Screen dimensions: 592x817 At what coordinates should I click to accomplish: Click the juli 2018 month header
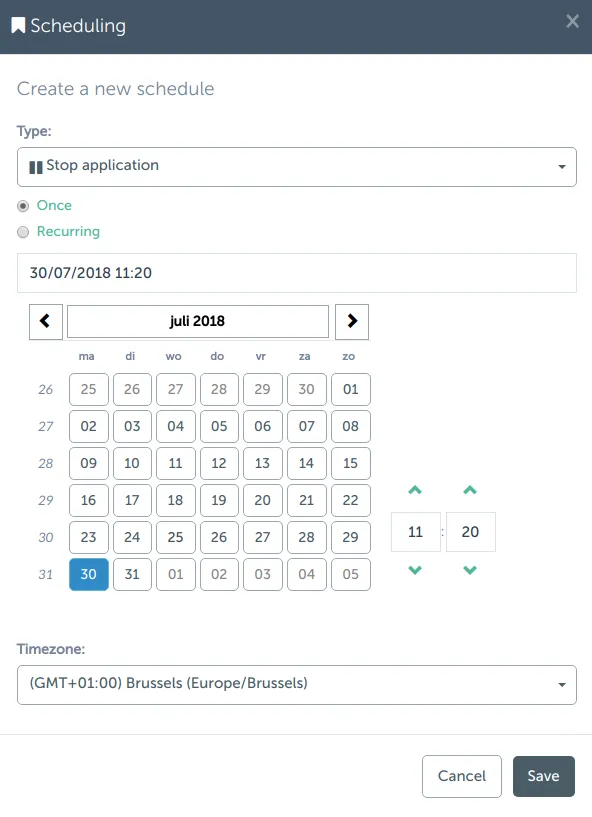pyautogui.click(x=197, y=321)
